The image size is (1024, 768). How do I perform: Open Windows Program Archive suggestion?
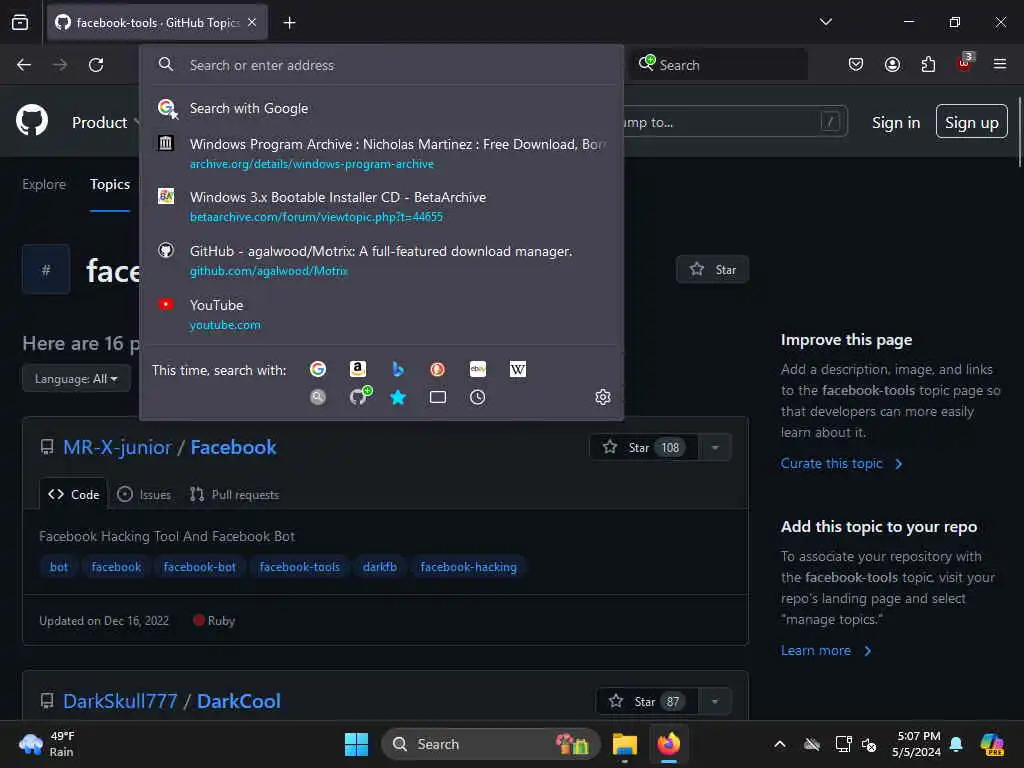(x=381, y=153)
